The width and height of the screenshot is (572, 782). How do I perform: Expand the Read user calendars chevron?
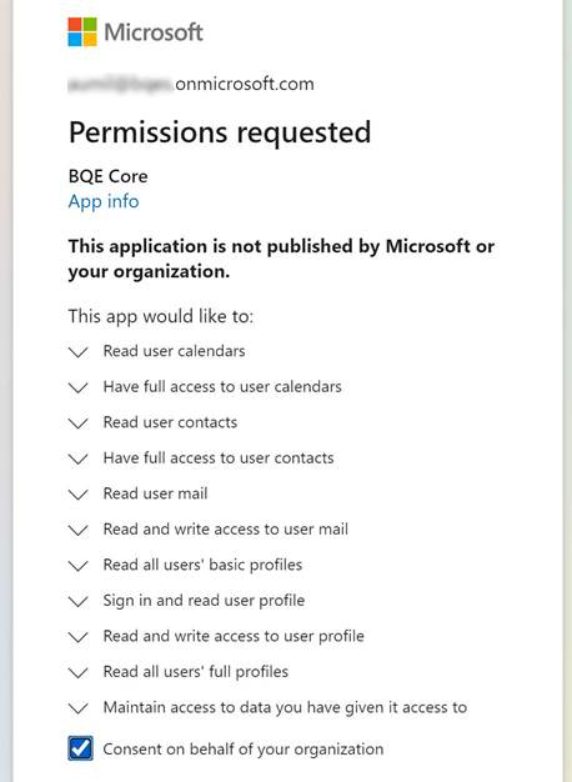[x=78, y=352]
